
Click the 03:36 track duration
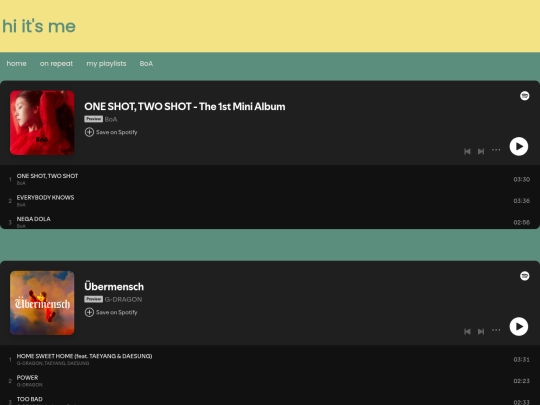(x=521, y=201)
